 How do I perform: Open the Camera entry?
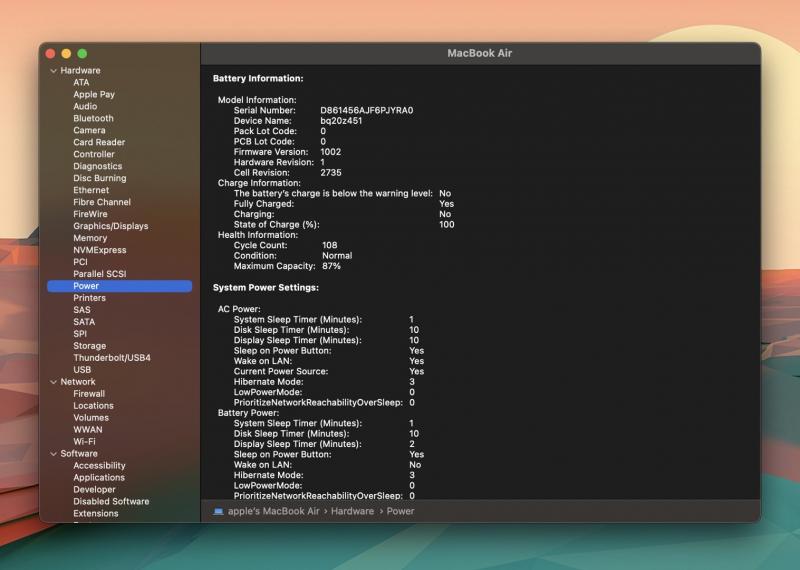click(x=89, y=130)
